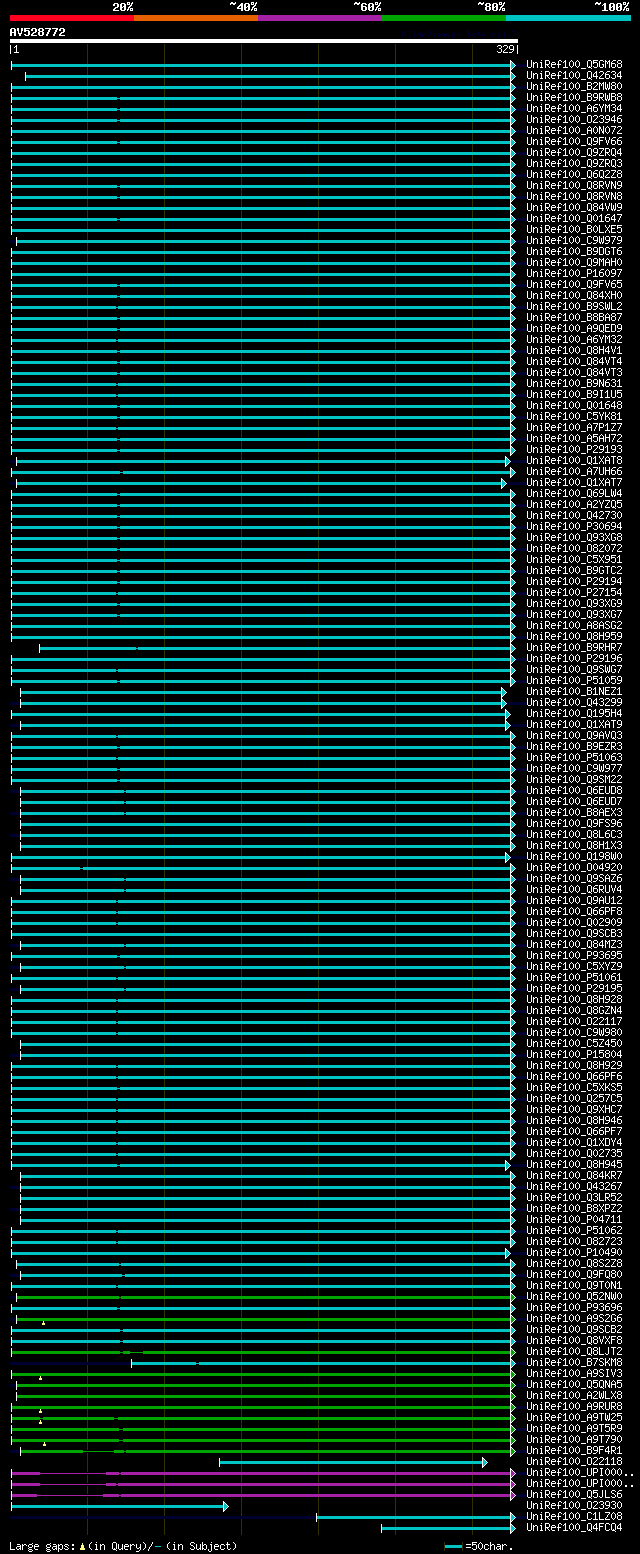Select UniRef100_A8ASG2 label
The image size is (640, 1554).
pyautogui.click(x=574, y=625)
